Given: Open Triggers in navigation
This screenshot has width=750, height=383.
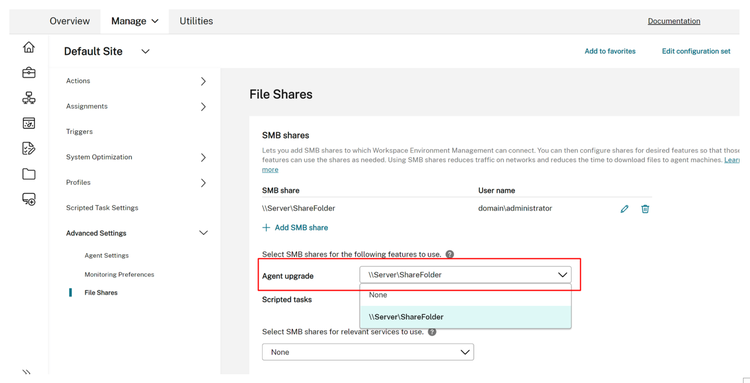Looking at the screenshot, I should click(x=79, y=131).
